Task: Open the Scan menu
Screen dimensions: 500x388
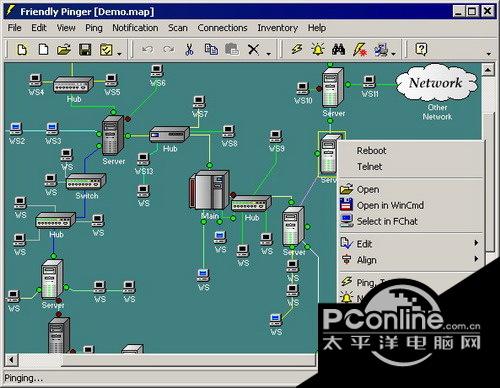Action: coord(178,28)
